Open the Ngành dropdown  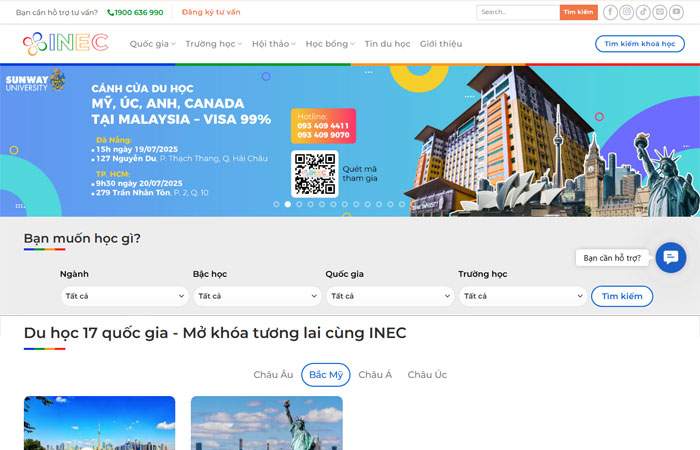coord(125,296)
